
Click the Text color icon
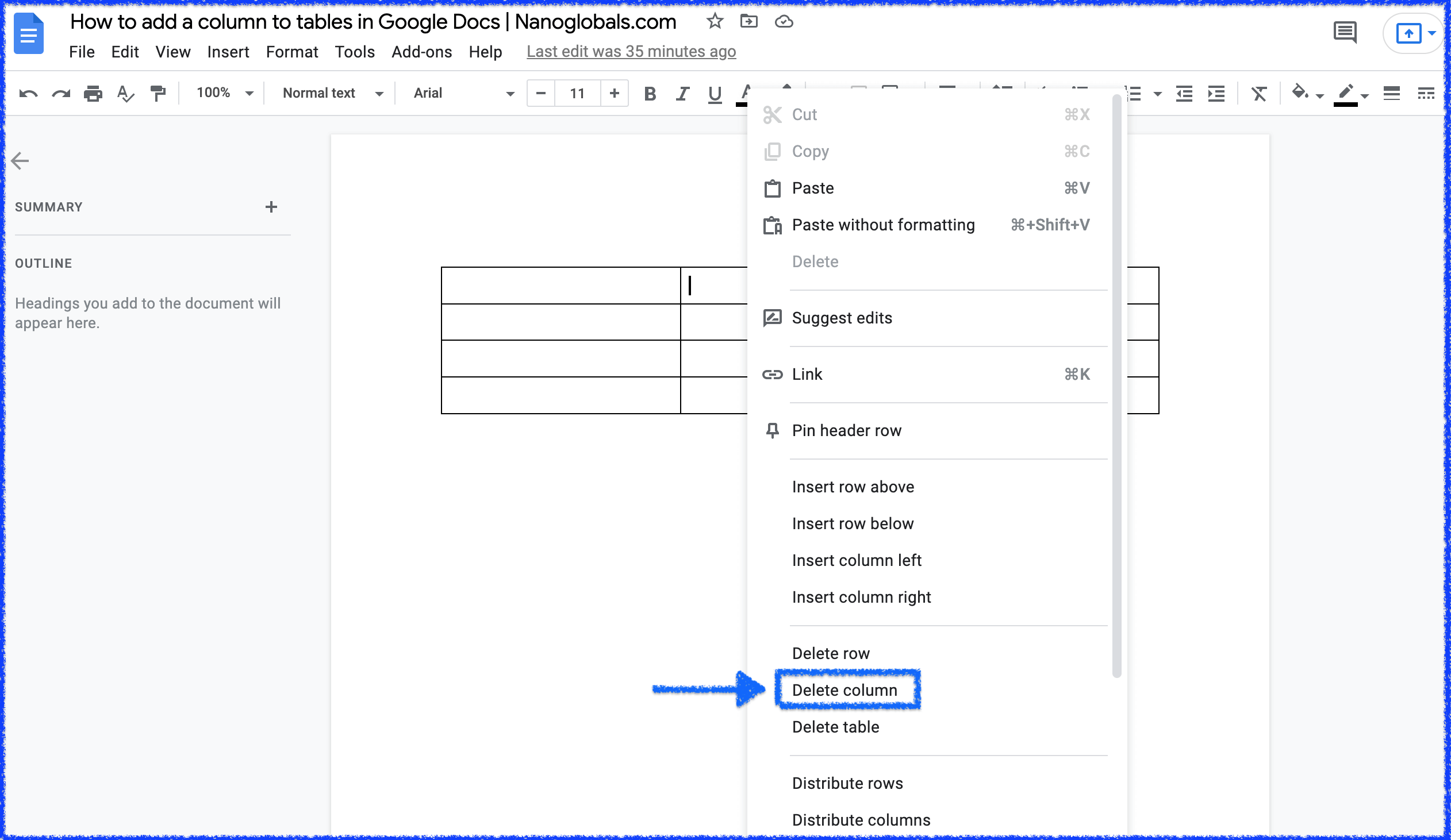tap(749, 93)
